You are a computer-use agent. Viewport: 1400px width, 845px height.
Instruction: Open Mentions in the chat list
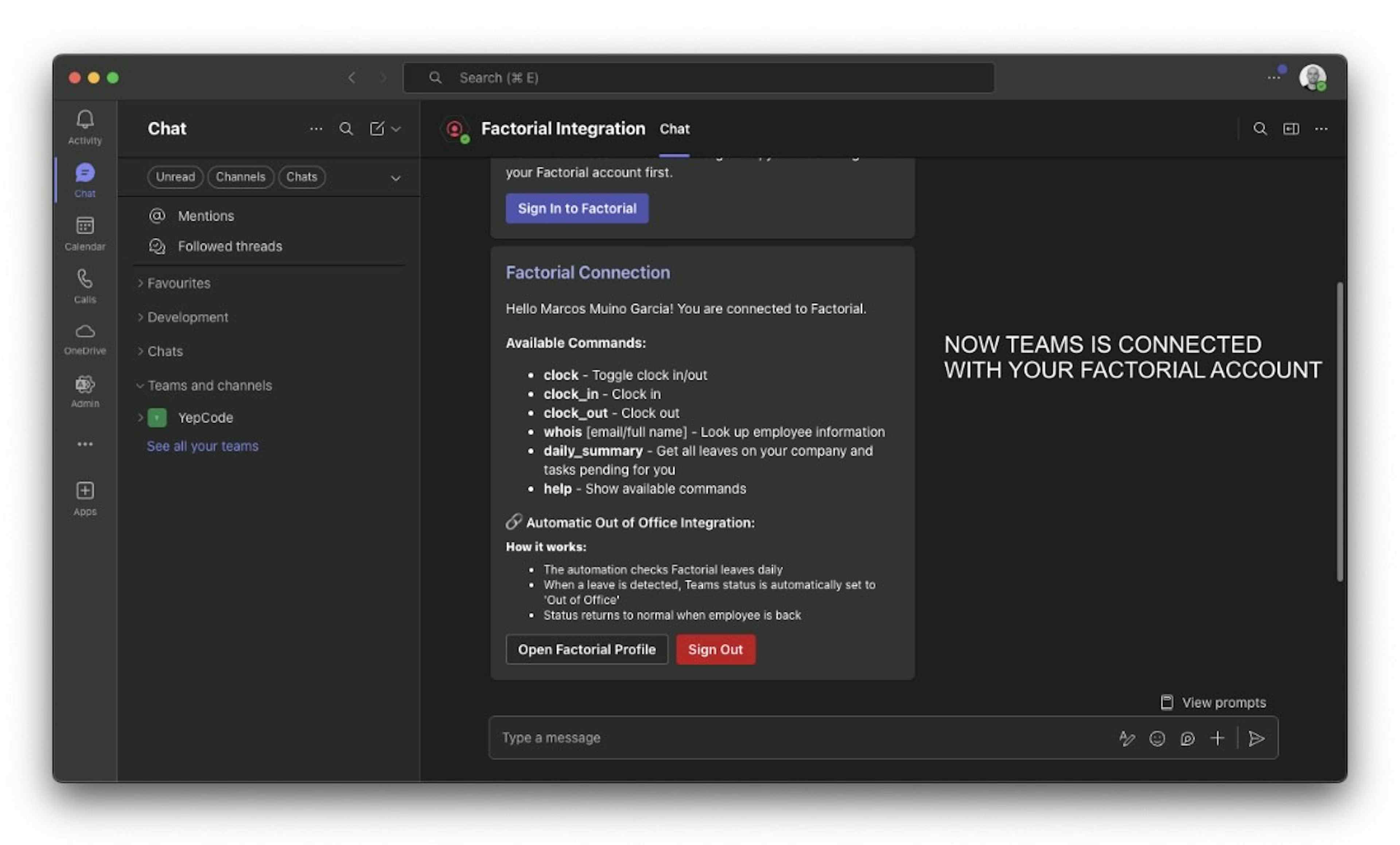click(x=206, y=216)
